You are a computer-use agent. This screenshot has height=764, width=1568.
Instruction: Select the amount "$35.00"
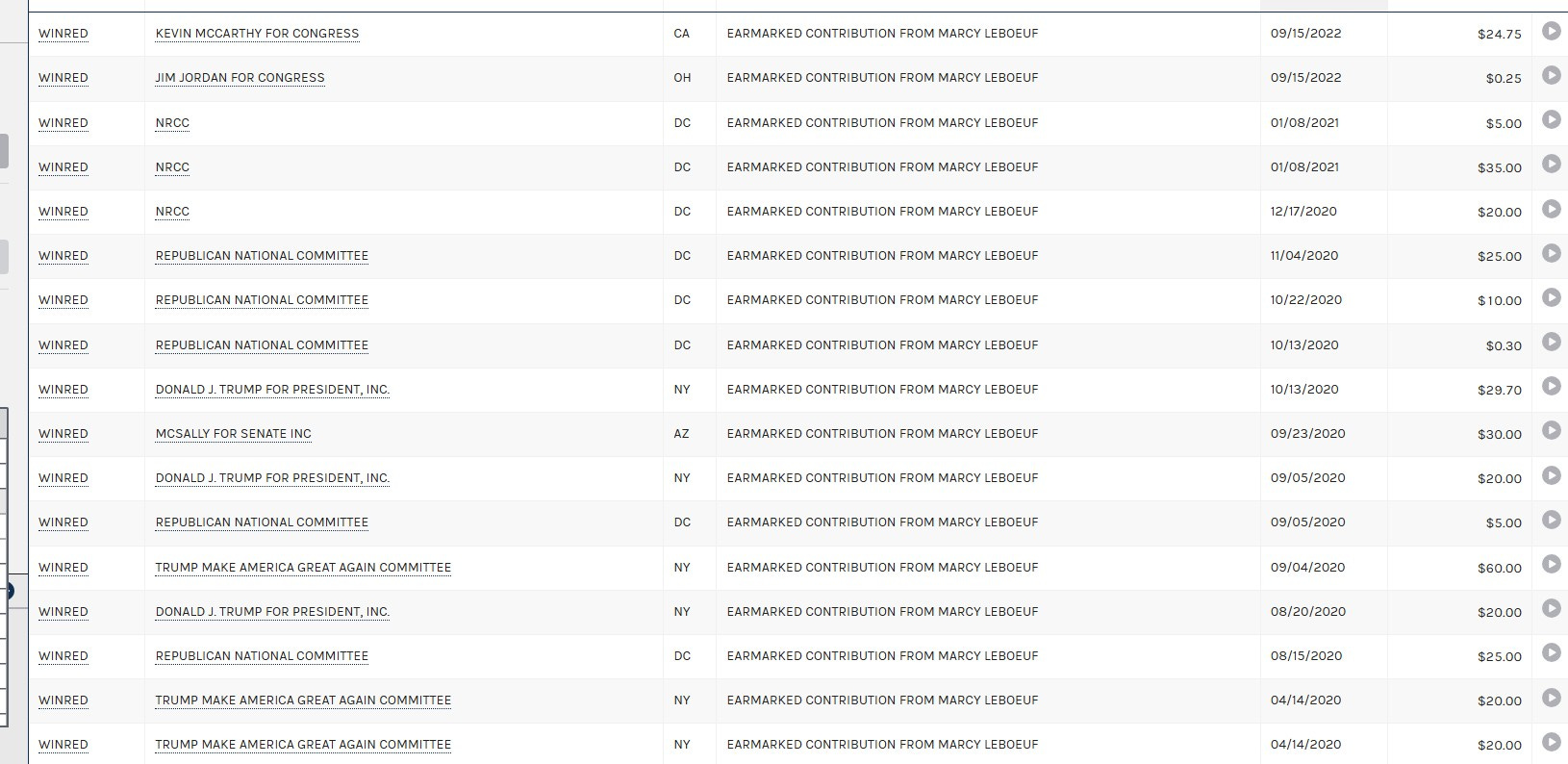[x=1500, y=167]
